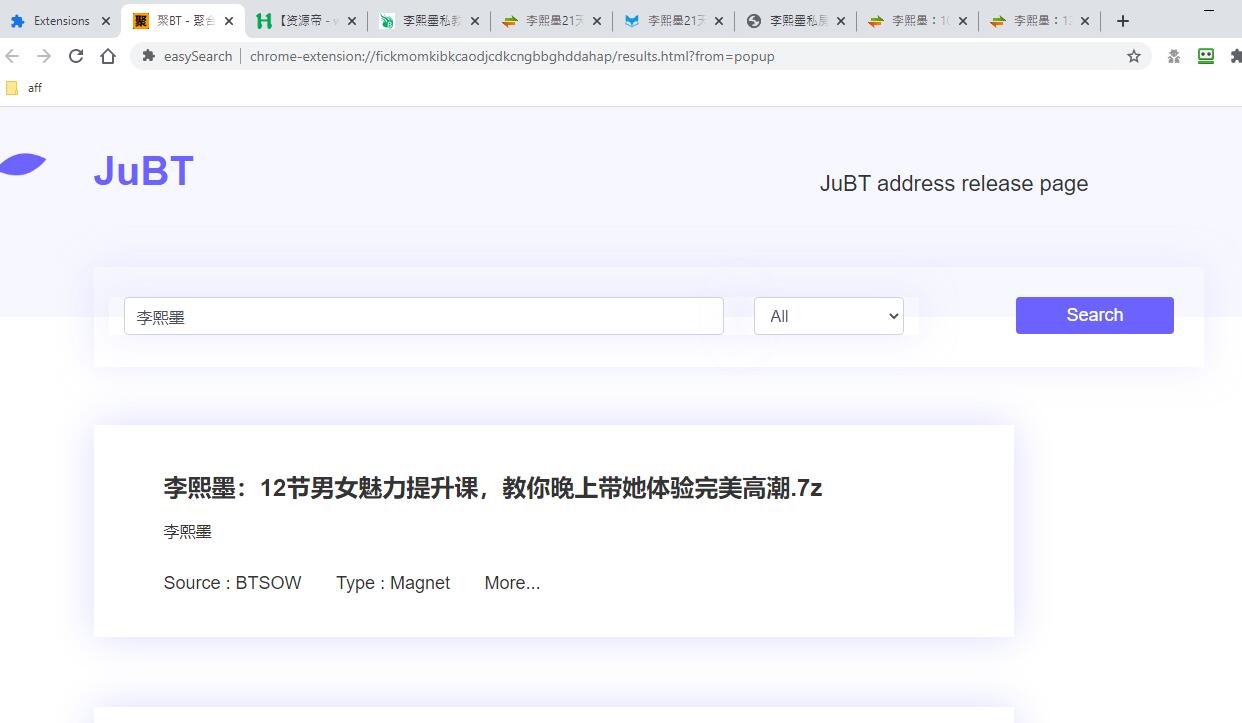This screenshot has height=723, width=1242.
Task: Click the home icon in toolbar
Action: (x=108, y=56)
